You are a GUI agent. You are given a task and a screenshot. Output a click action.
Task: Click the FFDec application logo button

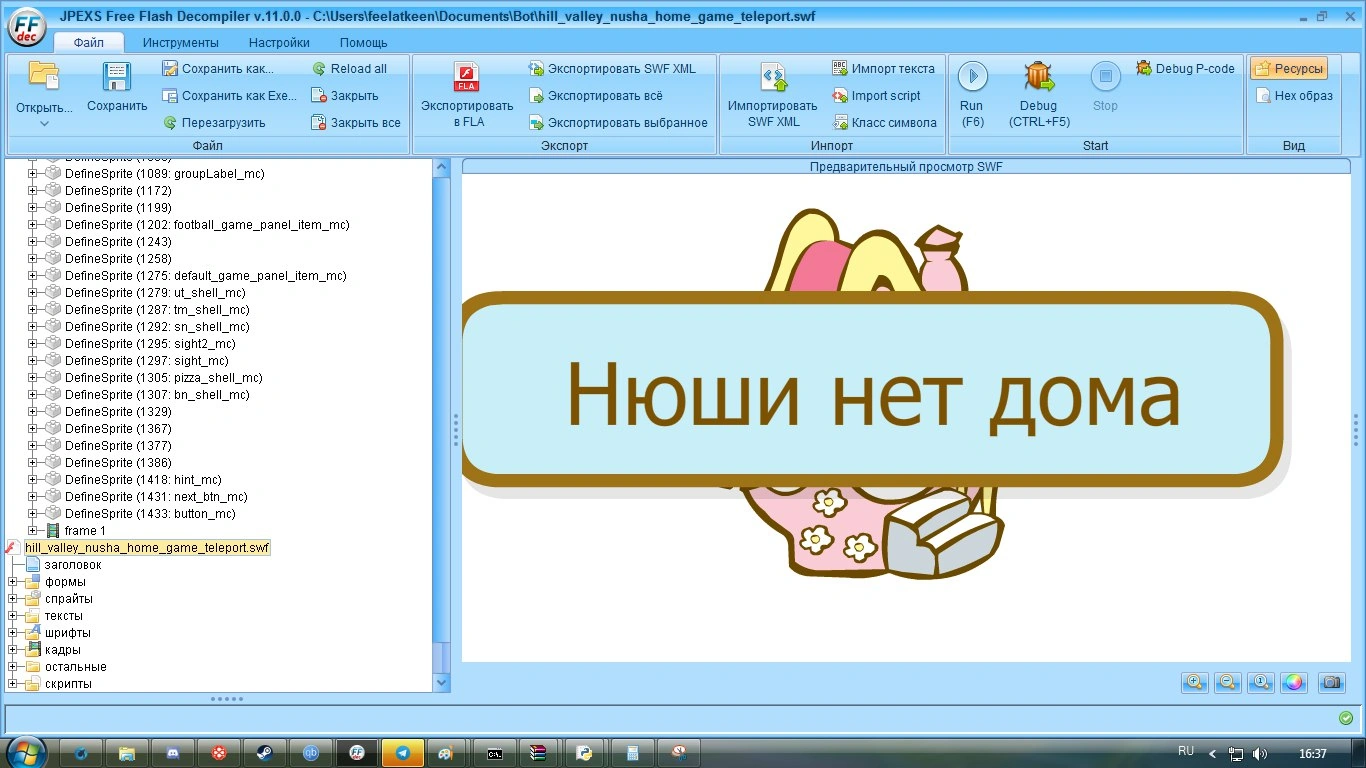click(x=26, y=27)
